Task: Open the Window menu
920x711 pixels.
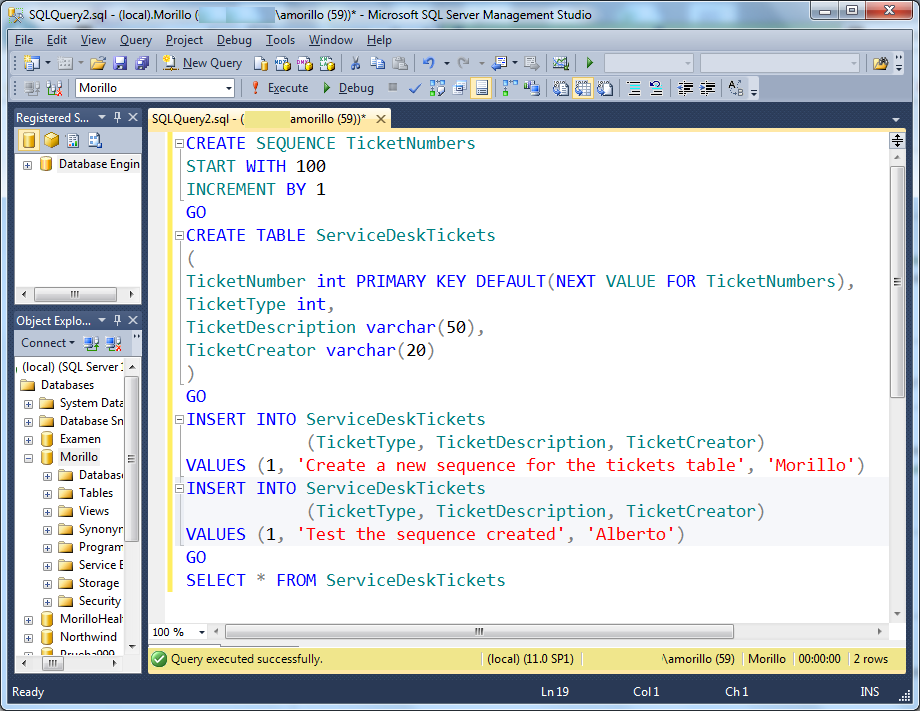Action: tap(331, 40)
